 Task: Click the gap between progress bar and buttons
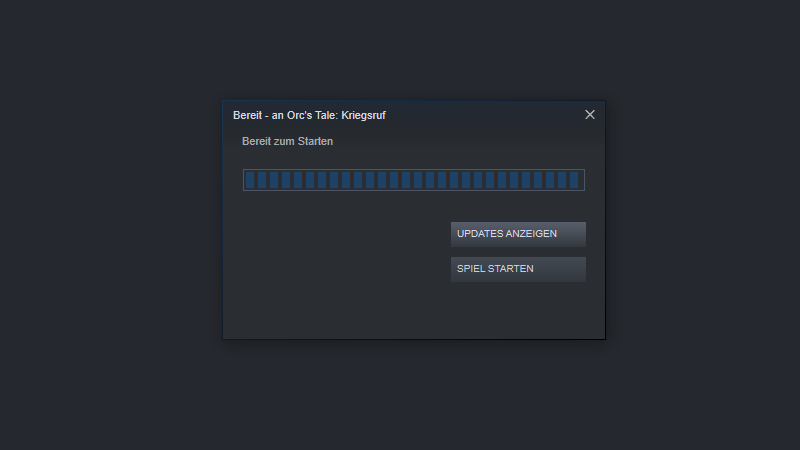point(414,206)
